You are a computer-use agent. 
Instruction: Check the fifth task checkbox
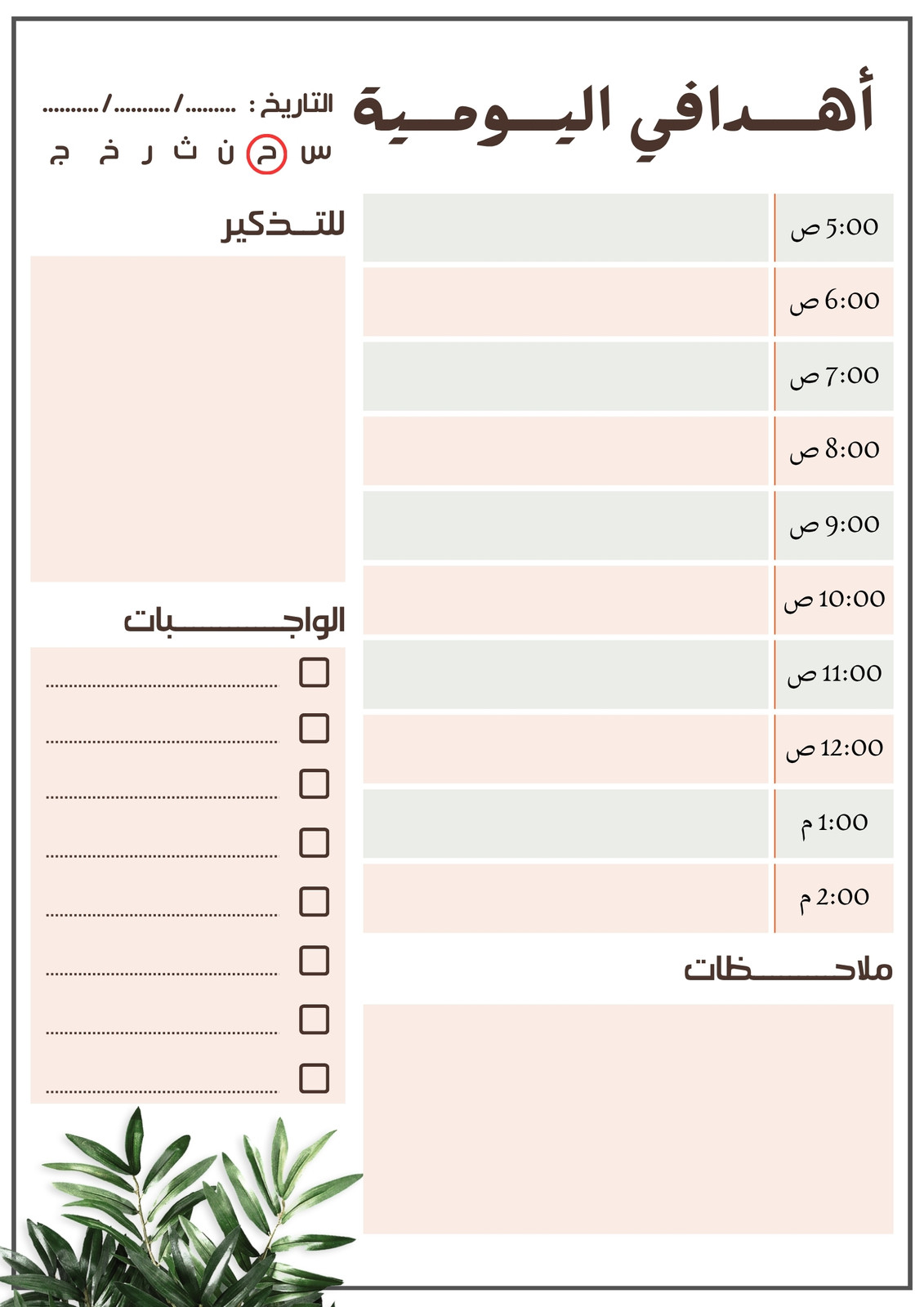pos(314,901)
